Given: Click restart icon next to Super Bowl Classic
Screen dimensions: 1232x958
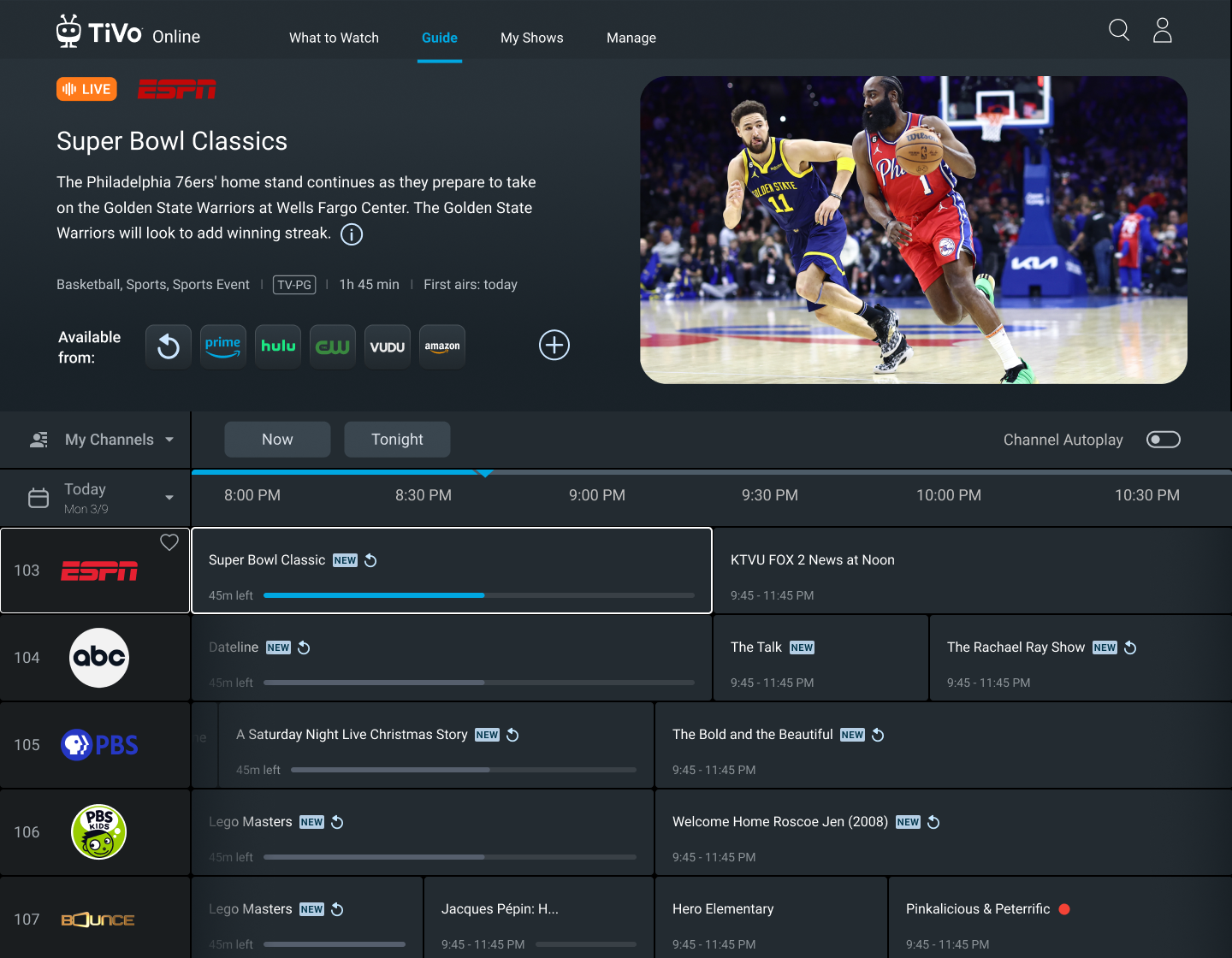Looking at the screenshot, I should pyautogui.click(x=370, y=560).
